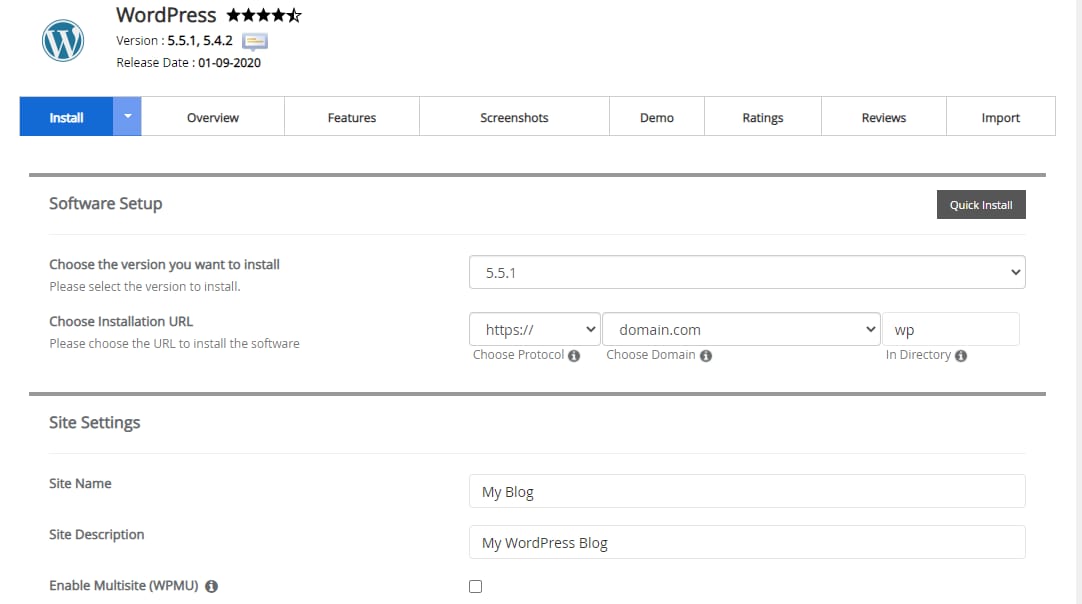
Task: Click the changelog speech bubble icon
Action: click(255, 41)
